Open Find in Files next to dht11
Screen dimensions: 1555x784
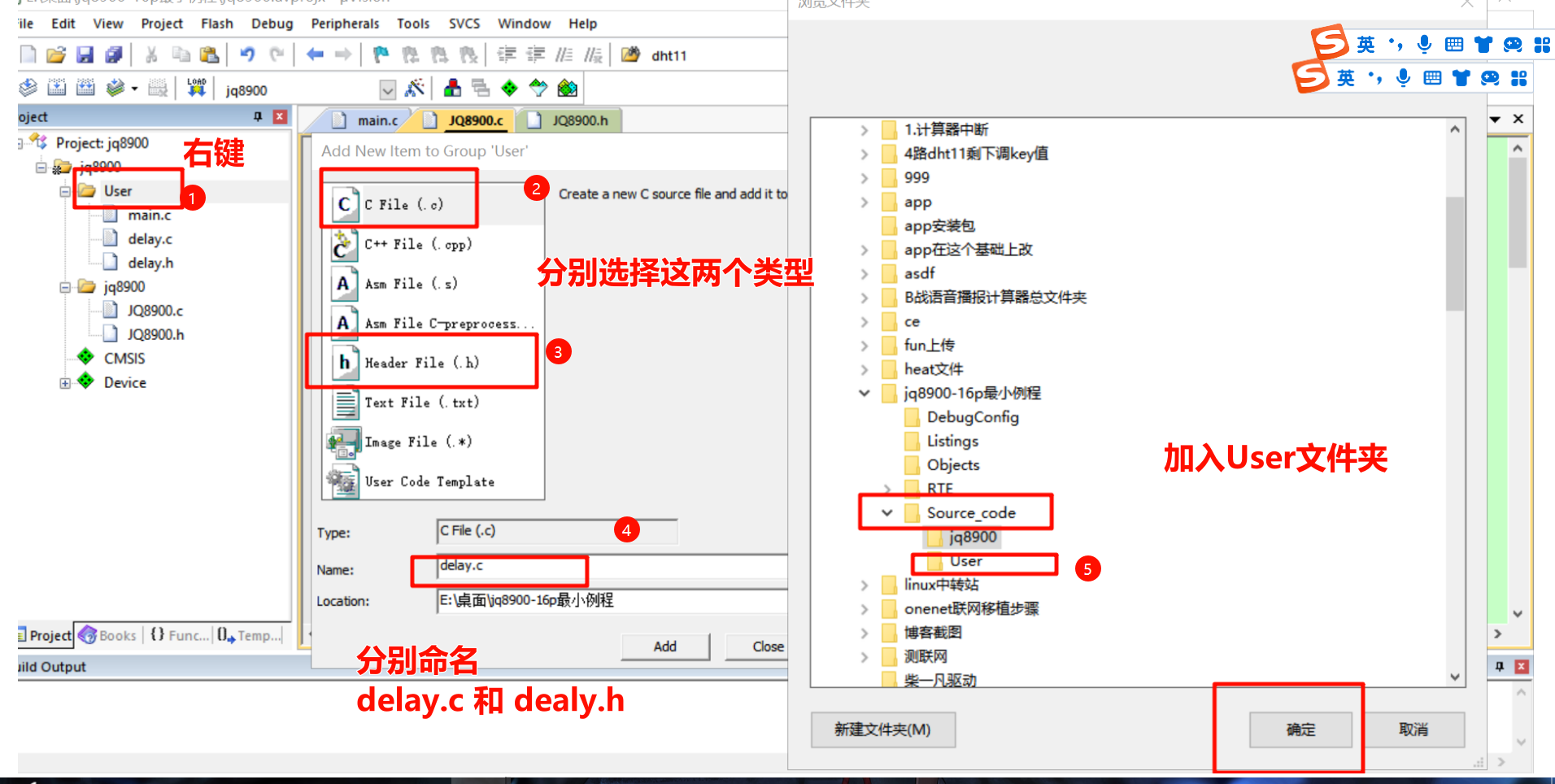(630, 54)
